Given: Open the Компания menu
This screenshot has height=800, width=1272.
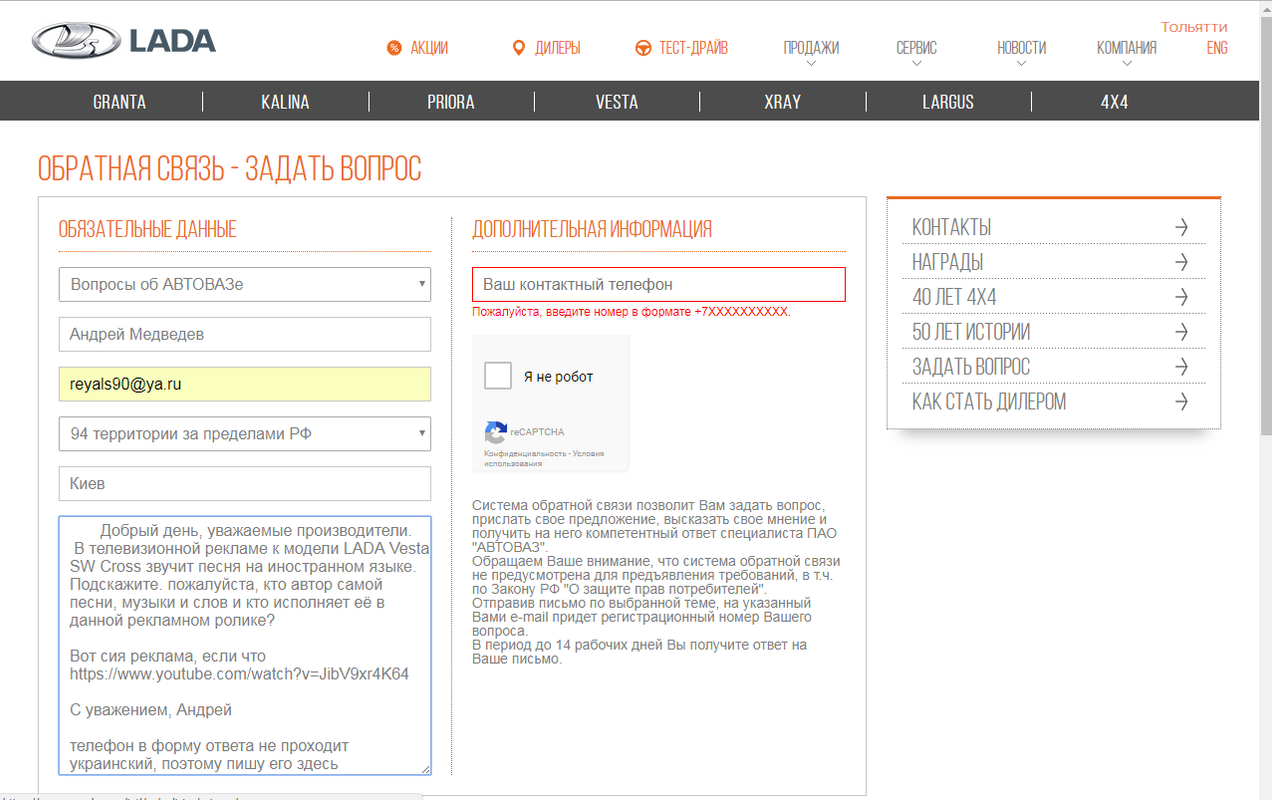Looking at the screenshot, I should (x=1127, y=48).
